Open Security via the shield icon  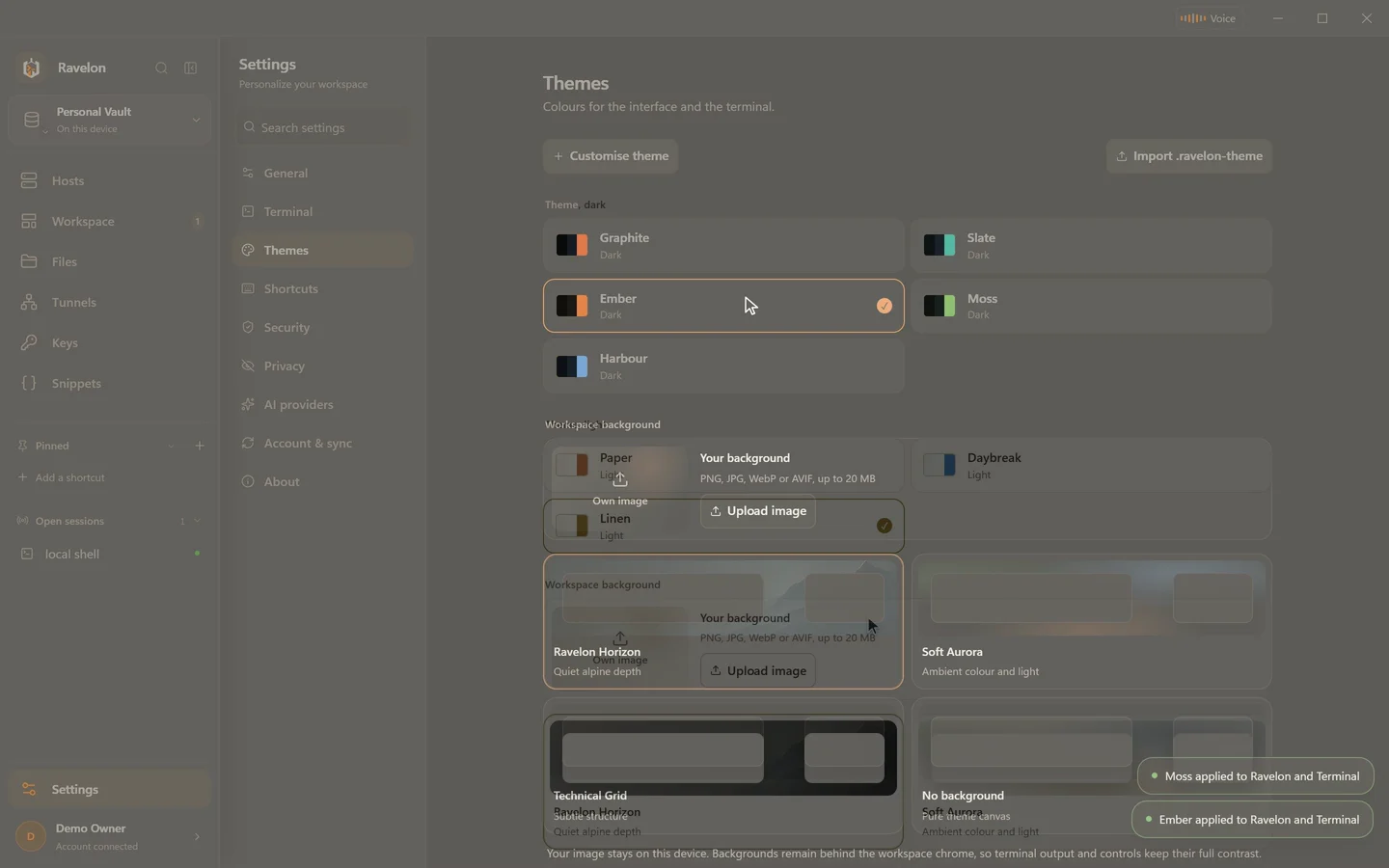click(x=248, y=327)
